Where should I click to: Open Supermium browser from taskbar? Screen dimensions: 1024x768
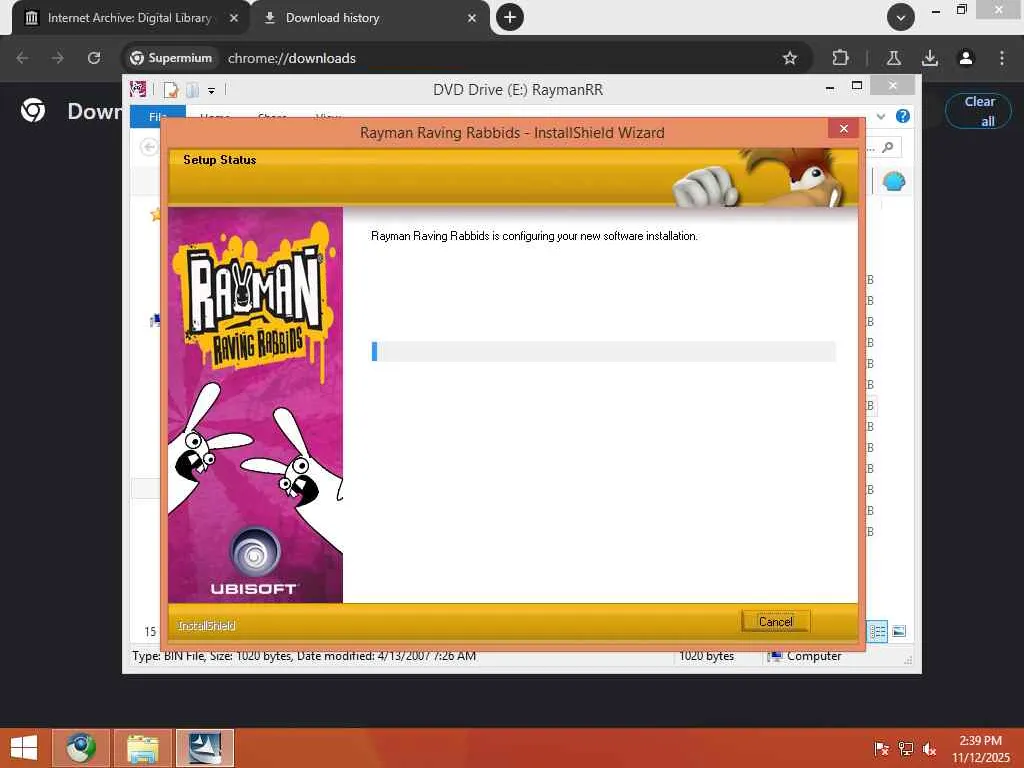(80, 748)
